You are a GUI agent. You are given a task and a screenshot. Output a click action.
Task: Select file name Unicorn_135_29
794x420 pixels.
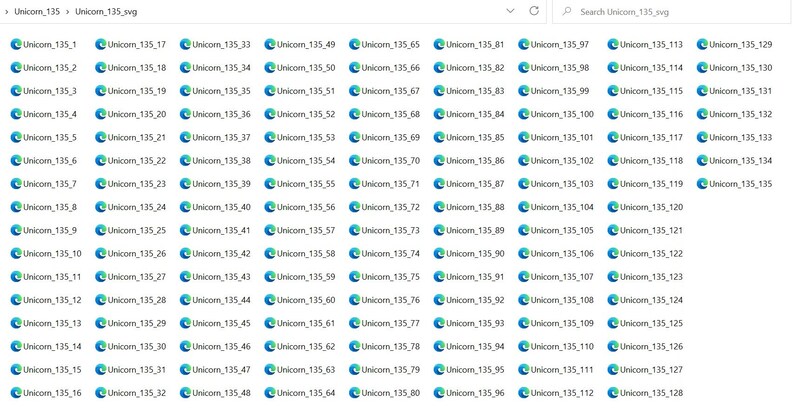[x=137, y=323]
